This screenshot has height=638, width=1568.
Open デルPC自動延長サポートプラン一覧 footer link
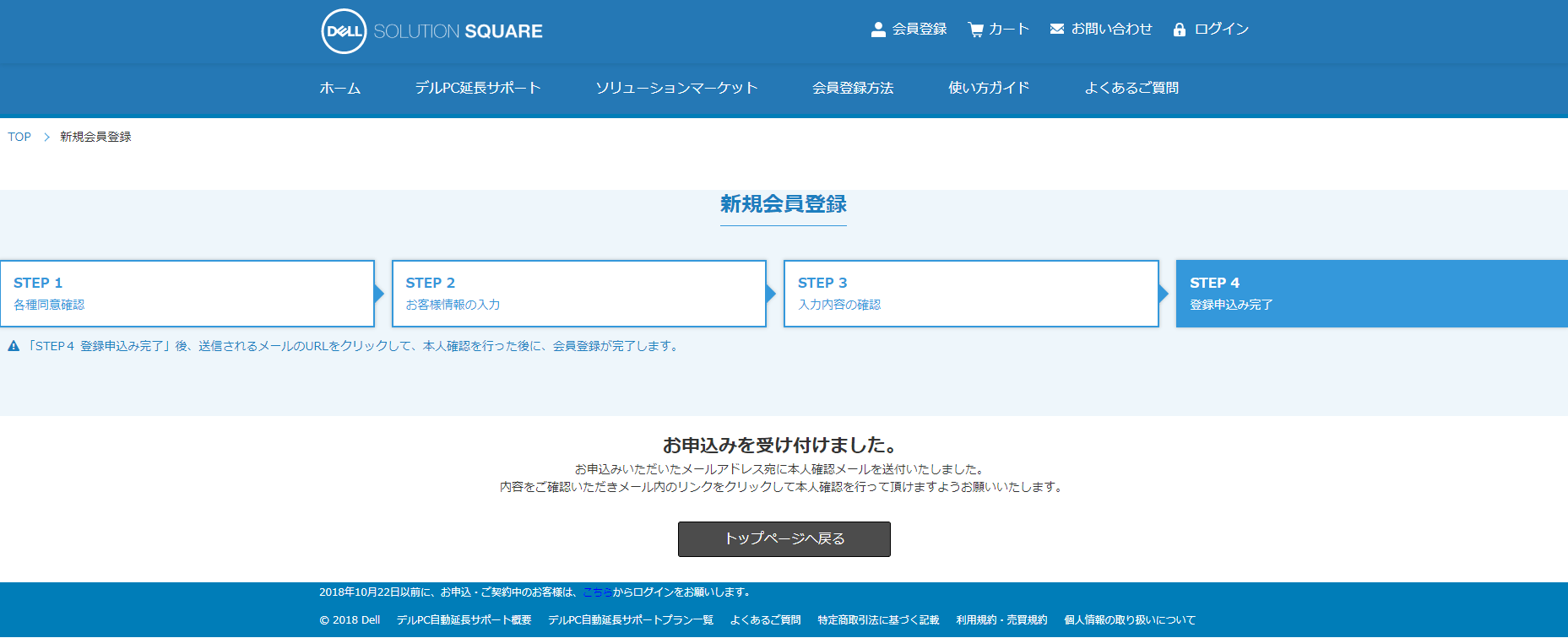631,620
